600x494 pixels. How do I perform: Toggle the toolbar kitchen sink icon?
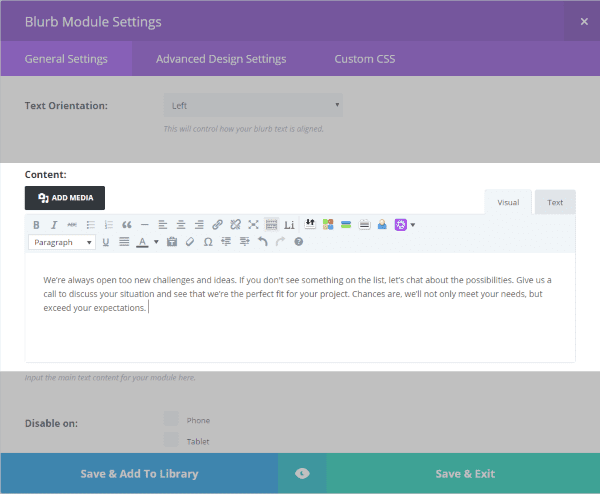271,225
